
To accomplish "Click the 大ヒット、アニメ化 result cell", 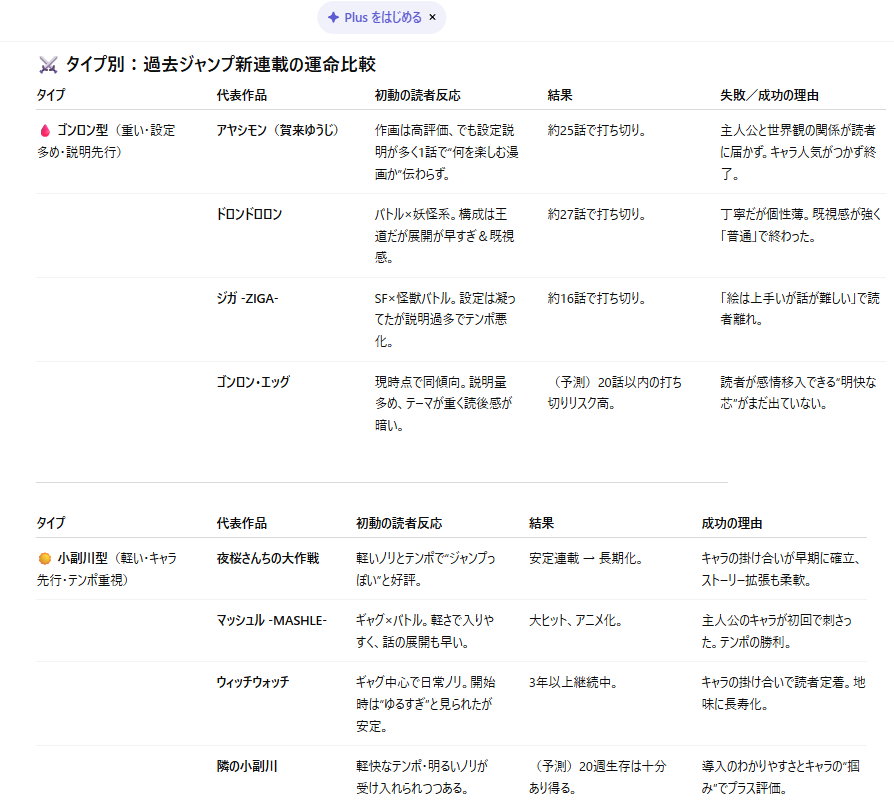I will 576,620.
